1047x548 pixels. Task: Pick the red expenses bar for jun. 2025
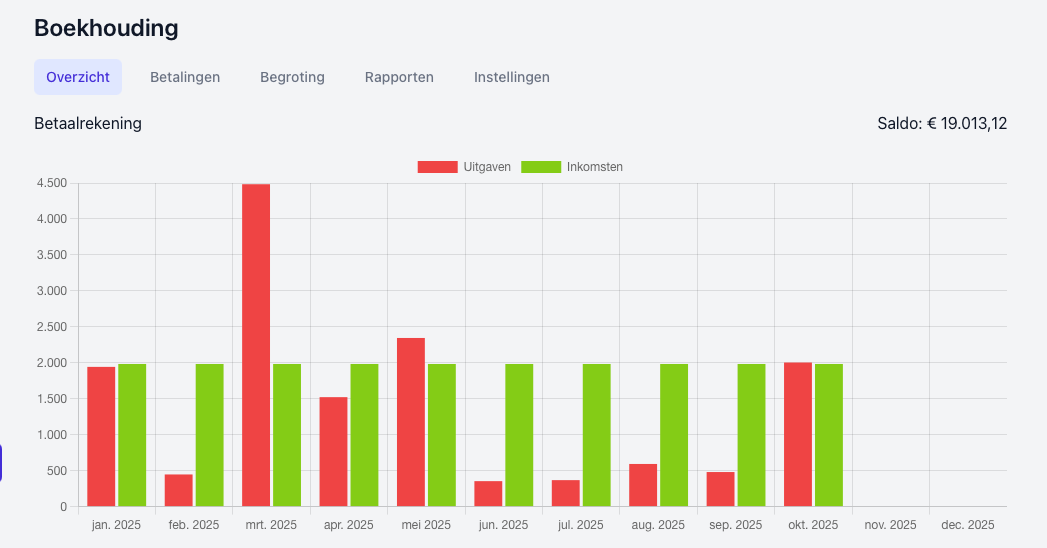click(x=488, y=494)
